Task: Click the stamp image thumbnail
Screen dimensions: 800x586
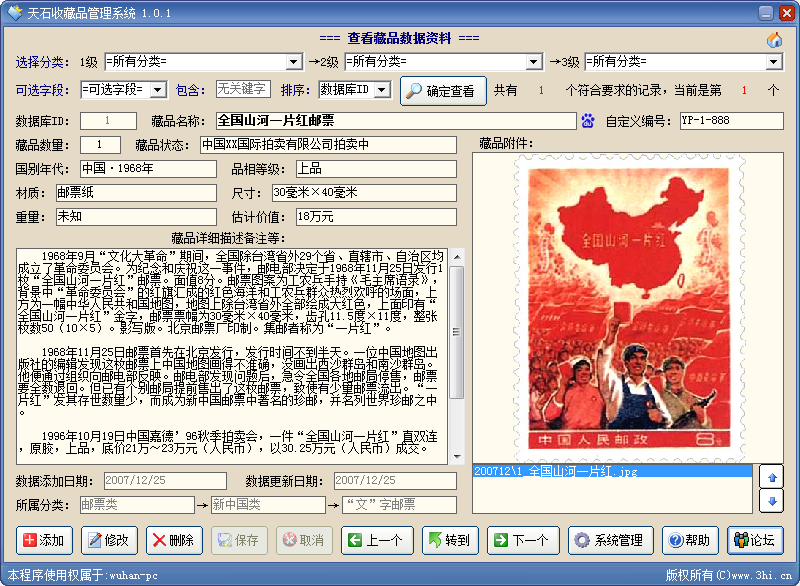Action: pos(628,308)
